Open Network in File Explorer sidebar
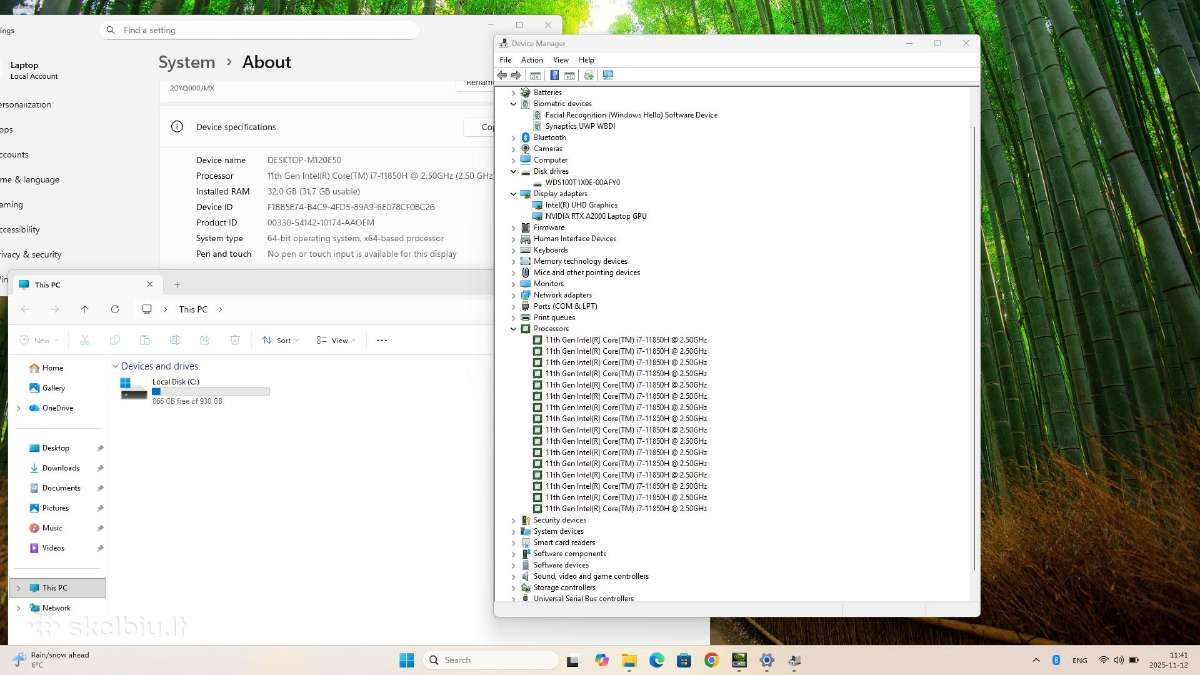This screenshot has height=675, width=1200. tap(50, 608)
